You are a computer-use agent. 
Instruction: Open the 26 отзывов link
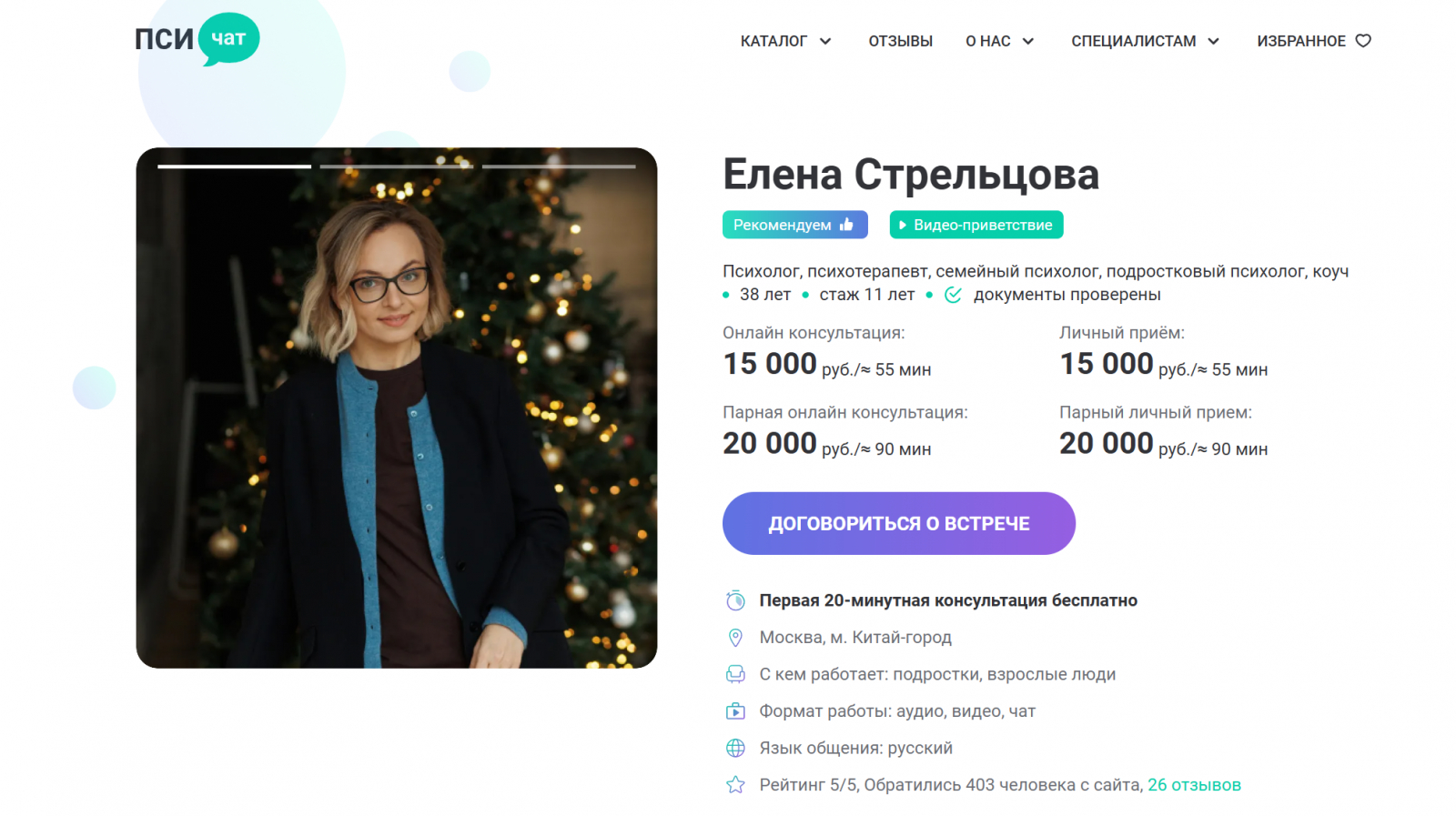click(1194, 785)
